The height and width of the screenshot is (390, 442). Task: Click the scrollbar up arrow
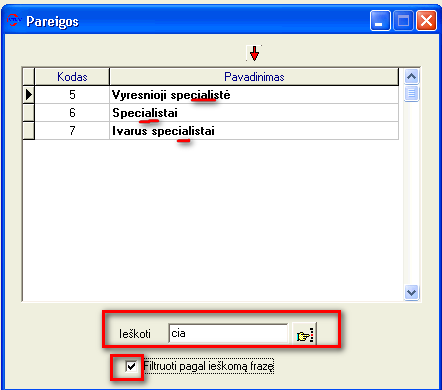(411, 77)
